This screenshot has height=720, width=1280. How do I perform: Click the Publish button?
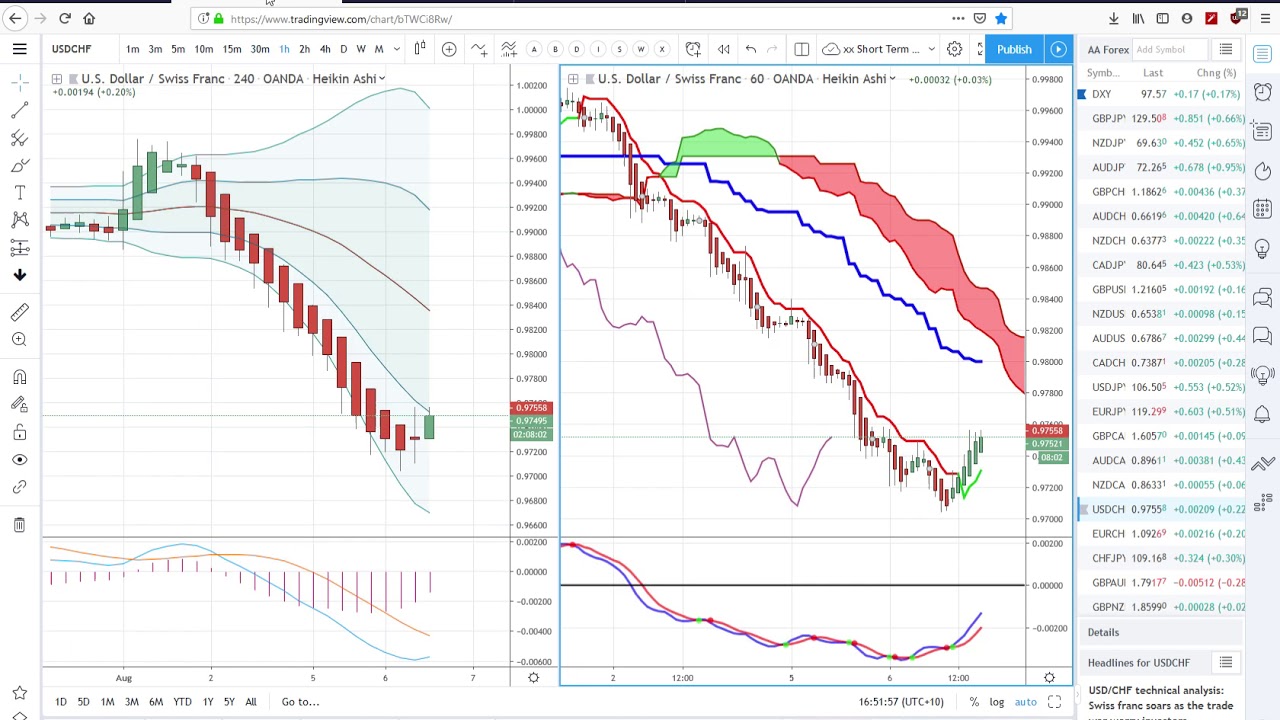coord(1014,49)
